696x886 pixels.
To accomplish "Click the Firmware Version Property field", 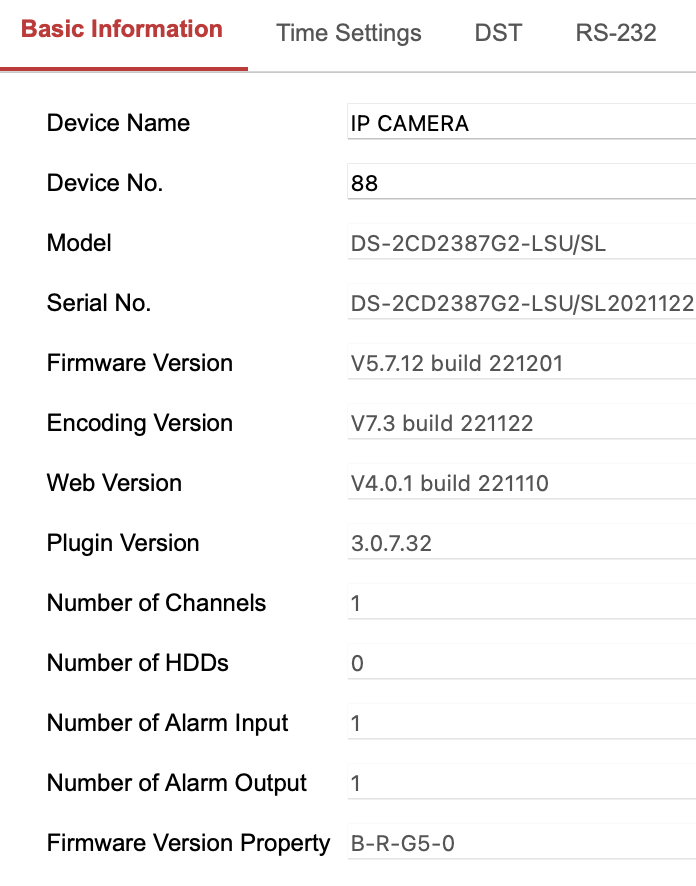I will (520, 843).
